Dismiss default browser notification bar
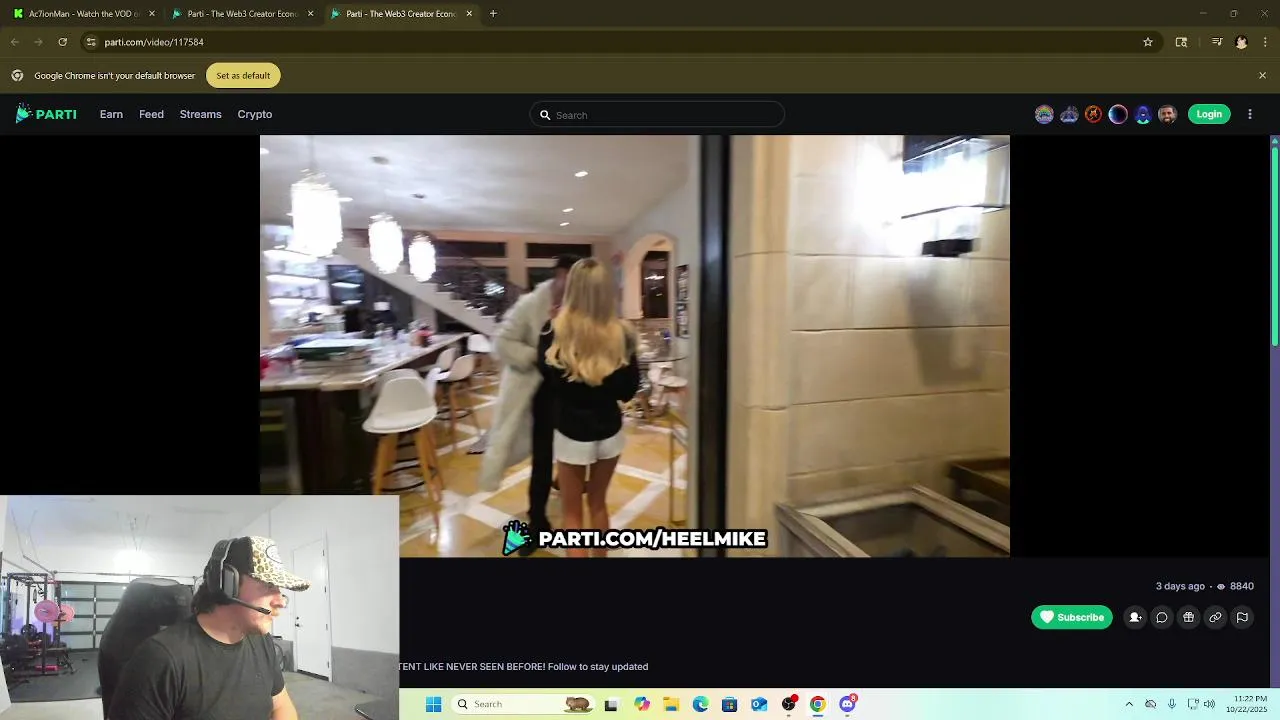This screenshot has height=720, width=1280. 1262,75
